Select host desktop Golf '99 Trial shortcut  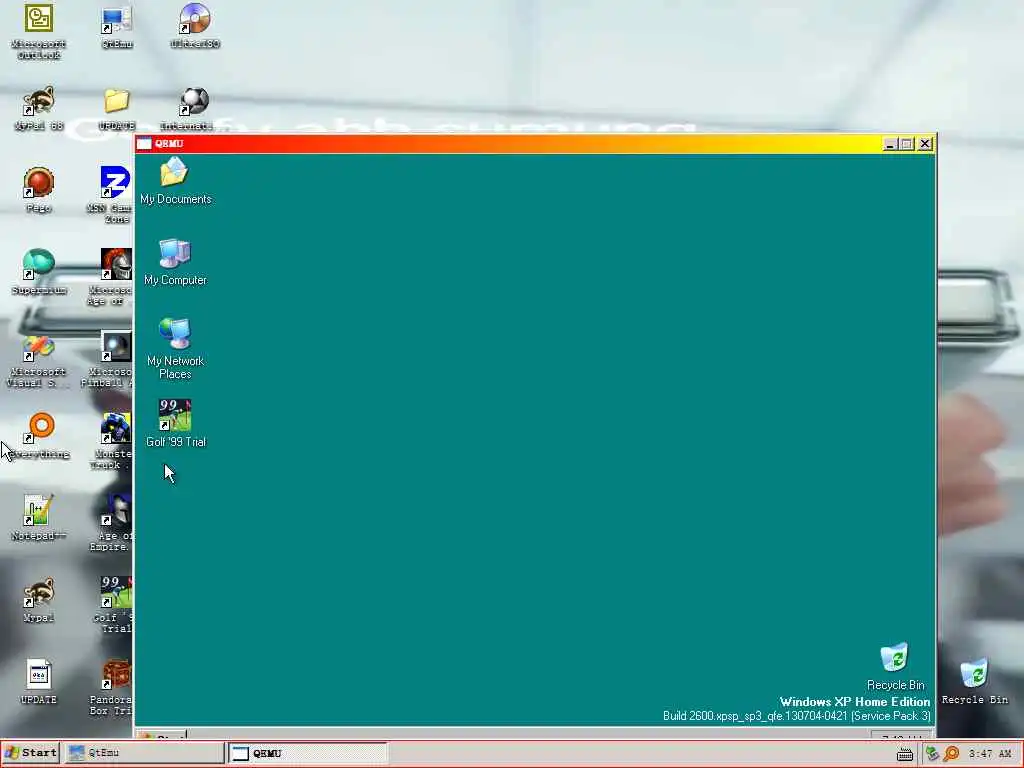click(x=113, y=605)
